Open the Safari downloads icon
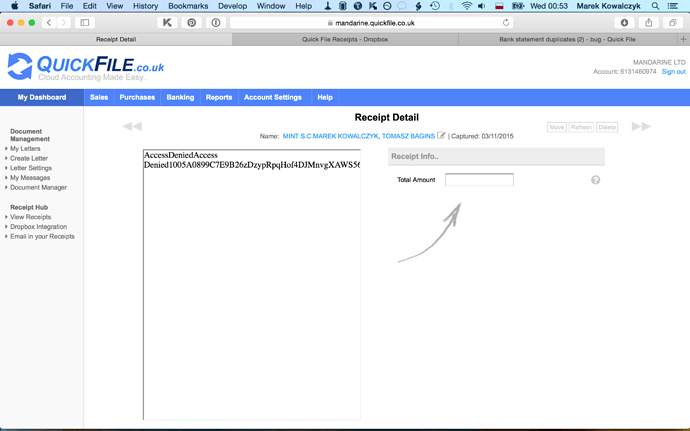Screen dimensions: 690x431 coord(625,22)
